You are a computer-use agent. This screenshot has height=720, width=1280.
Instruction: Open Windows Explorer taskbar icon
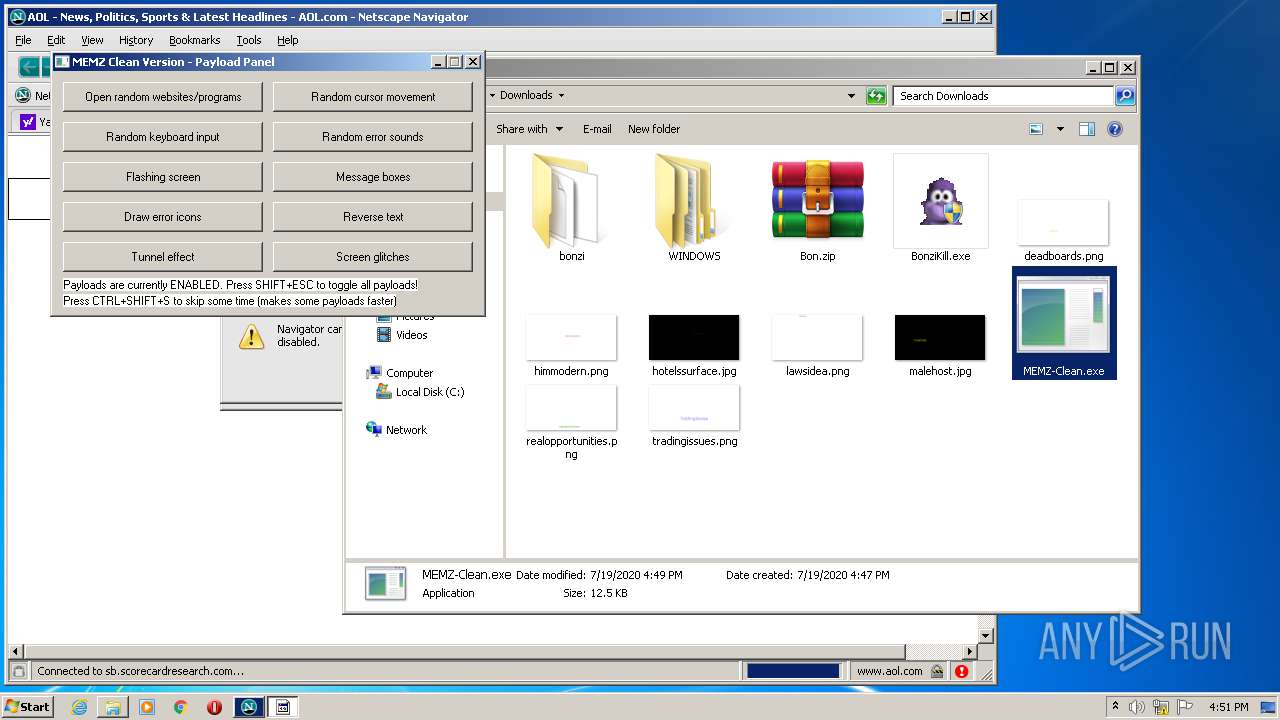click(113, 707)
